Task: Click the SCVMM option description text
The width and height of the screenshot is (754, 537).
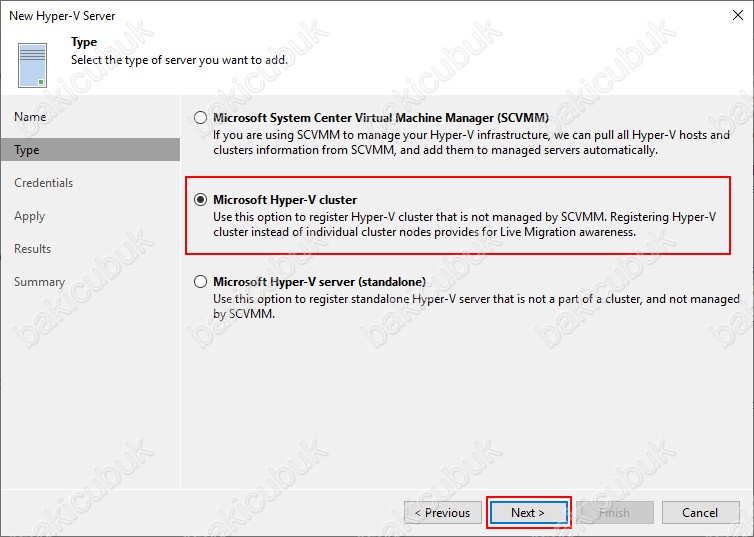Action: [x=471, y=142]
